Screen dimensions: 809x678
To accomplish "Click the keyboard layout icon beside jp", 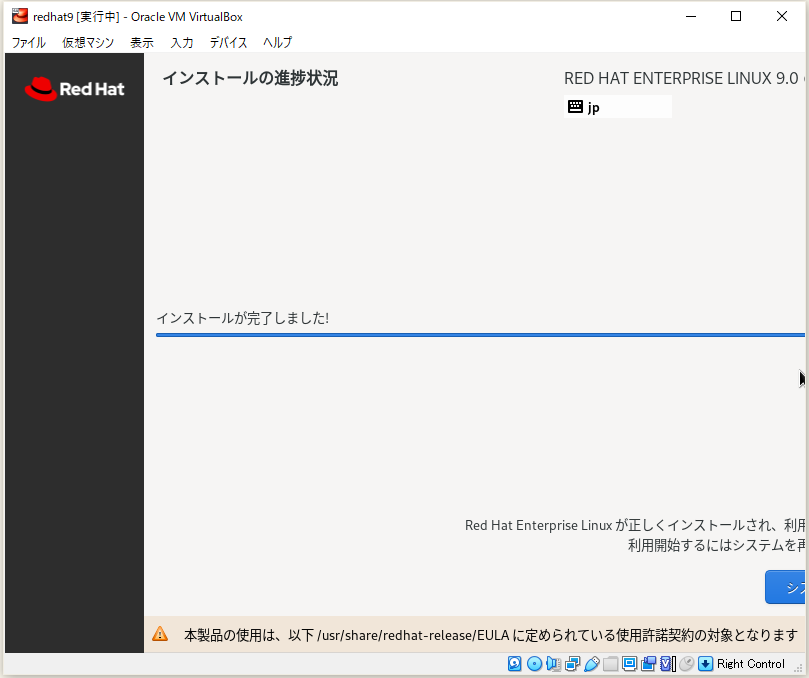I will click(x=575, y=107).
